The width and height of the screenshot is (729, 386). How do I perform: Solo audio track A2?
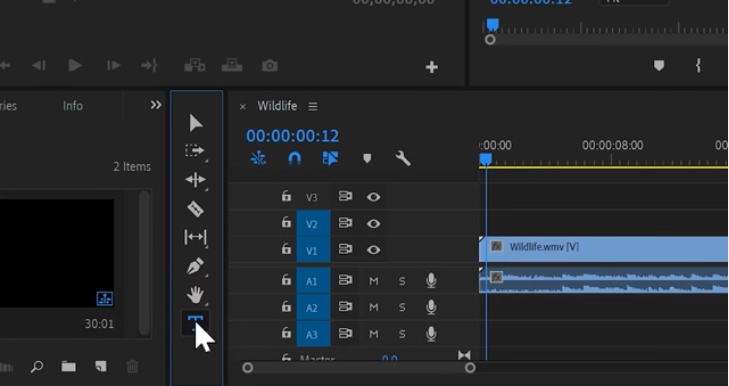click(x=402, y=307)
